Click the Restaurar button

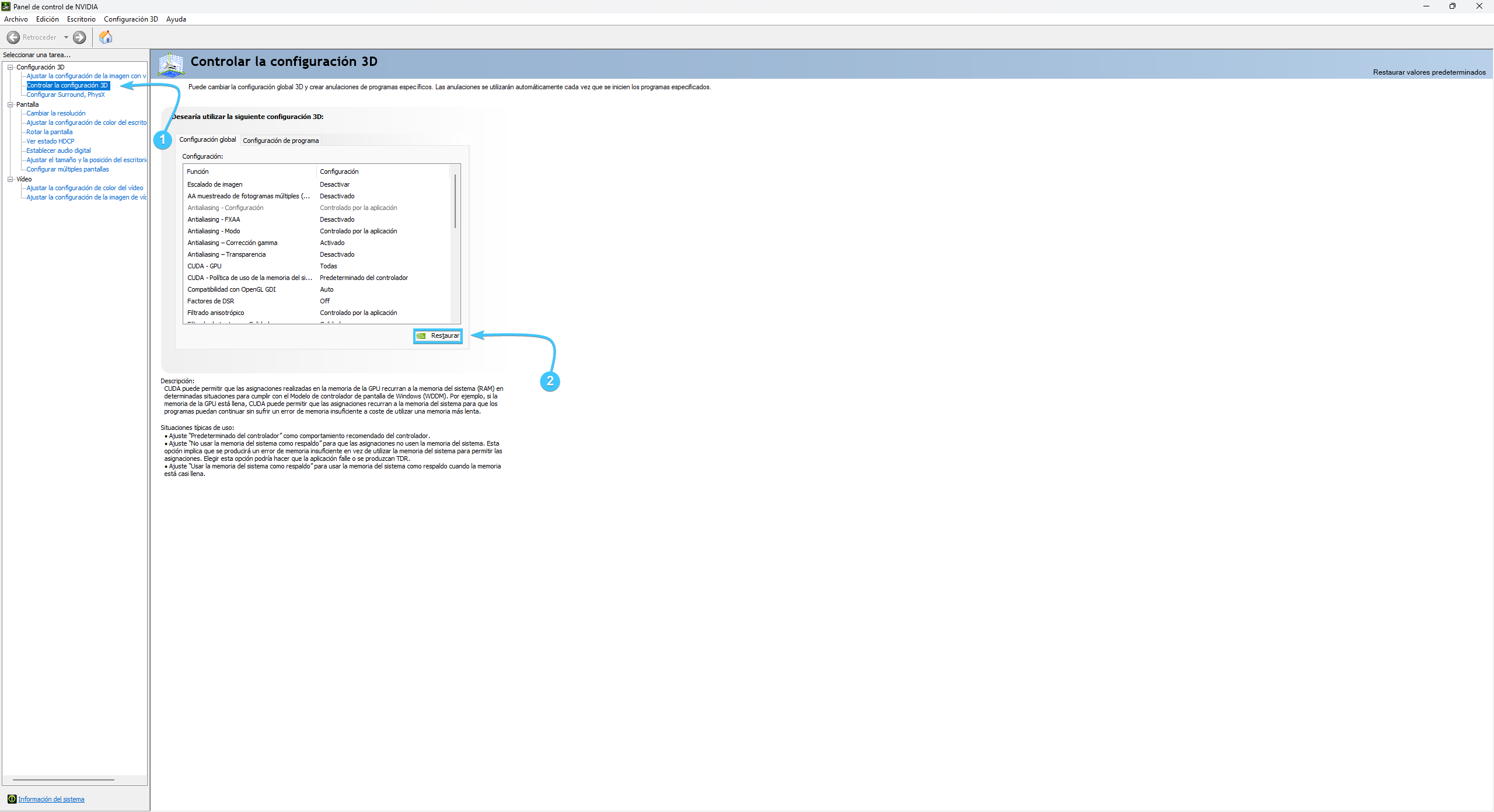(x=438, y=336)
